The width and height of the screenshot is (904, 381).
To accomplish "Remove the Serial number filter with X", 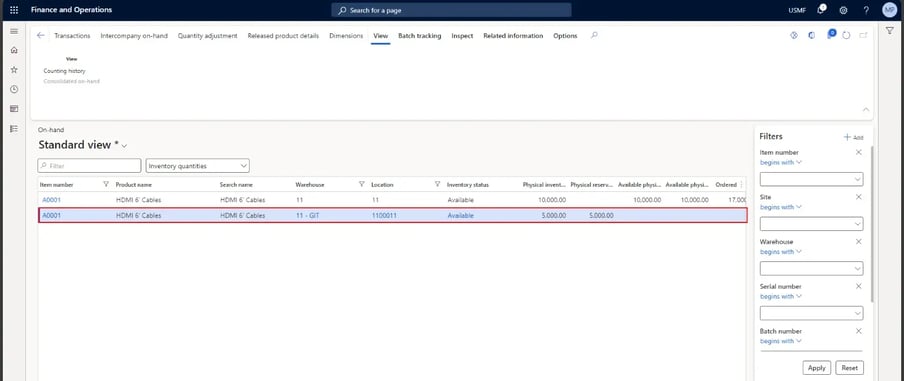I will point(858,286).
